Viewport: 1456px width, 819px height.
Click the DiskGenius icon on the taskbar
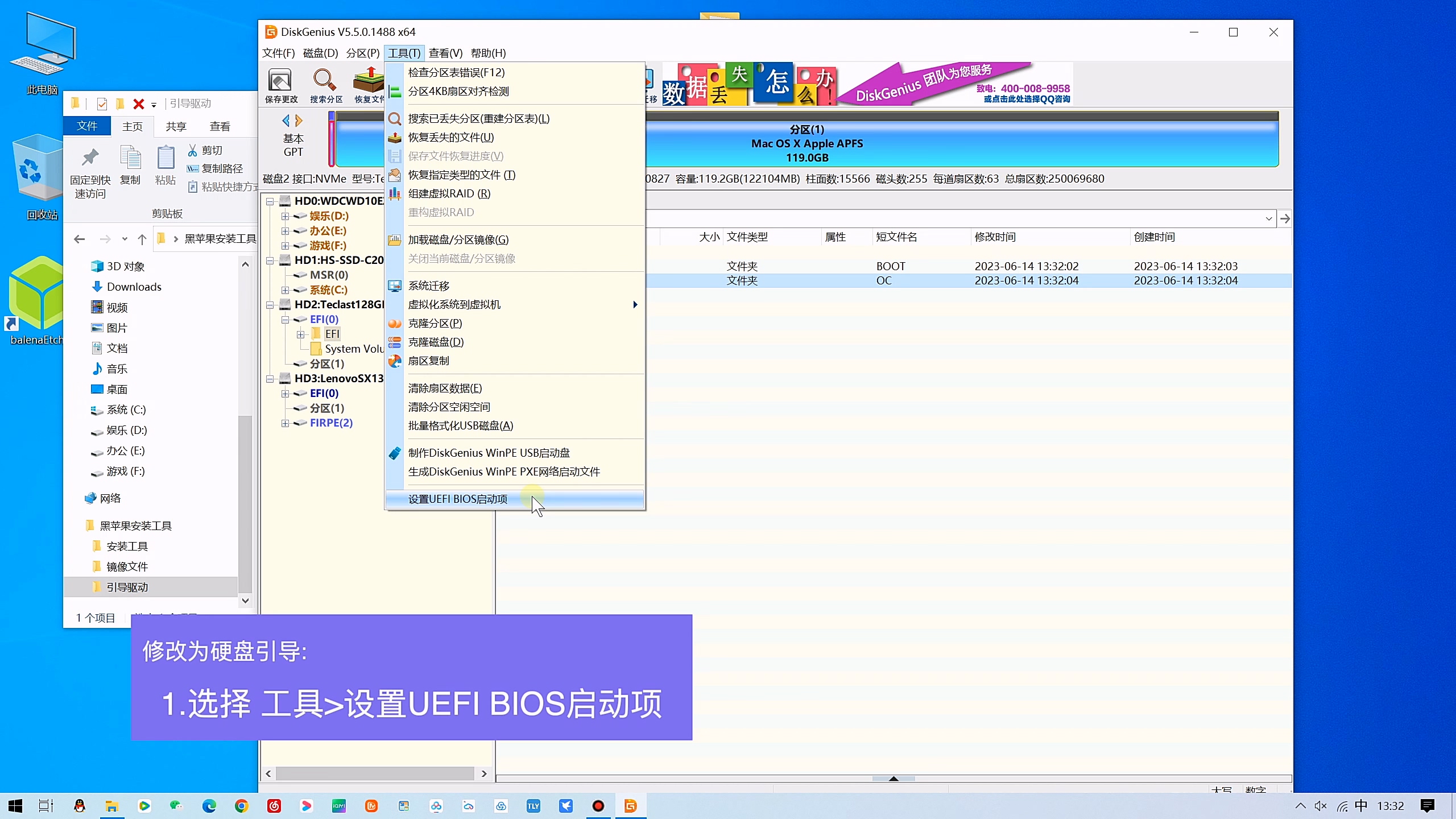[630, 806]
